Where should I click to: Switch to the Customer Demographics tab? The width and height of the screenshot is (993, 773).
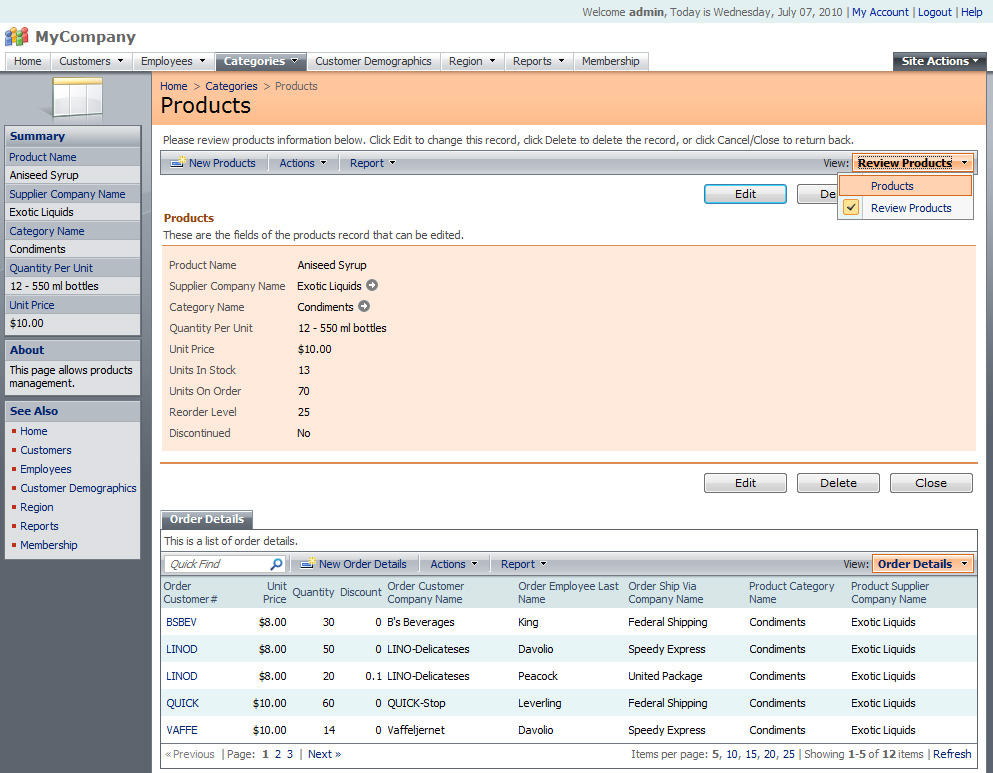point(373,61)
